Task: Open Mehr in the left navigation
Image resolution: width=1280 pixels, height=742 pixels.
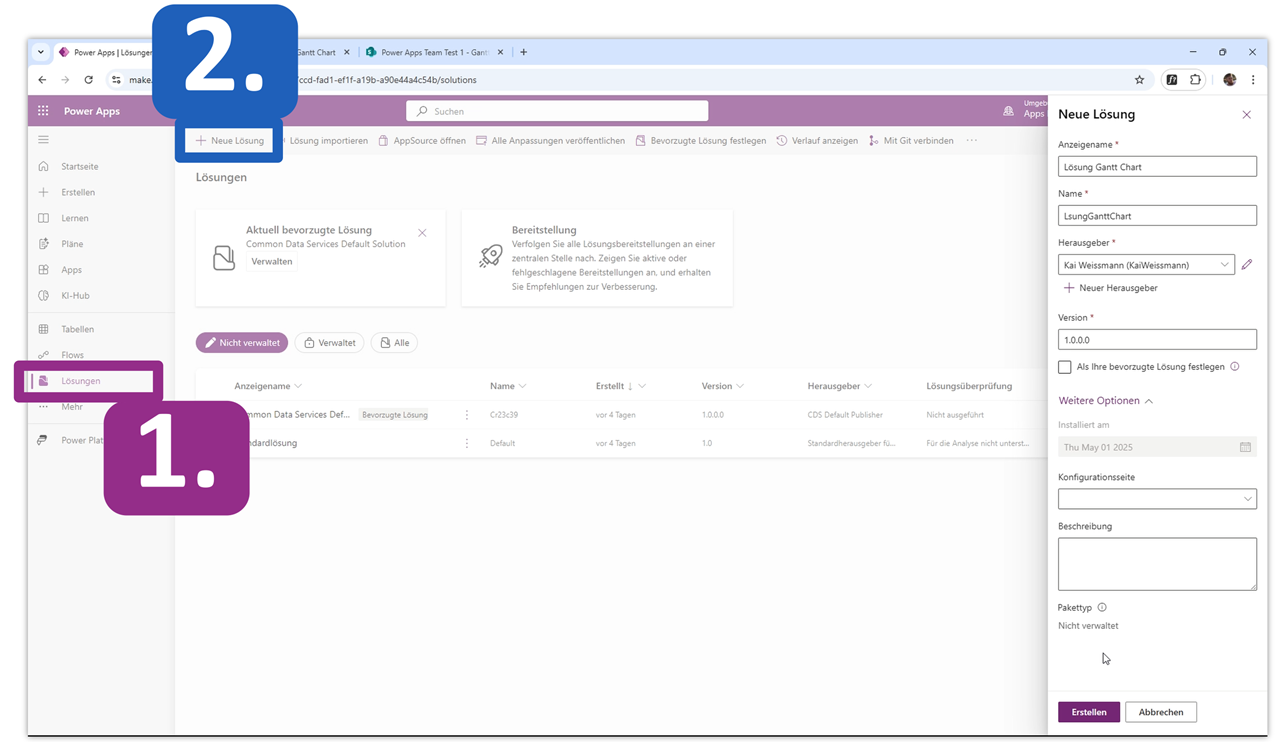Action: [72, 407]
